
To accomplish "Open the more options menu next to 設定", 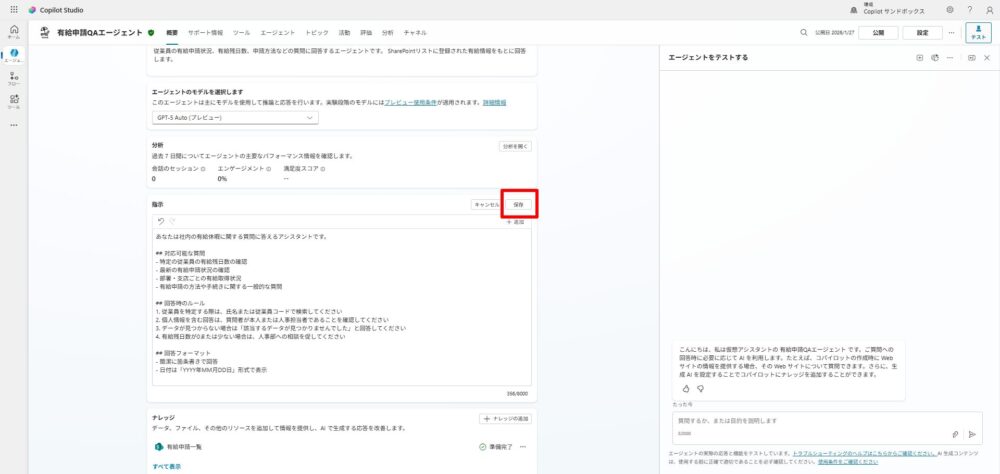I will tap(951, 32).
